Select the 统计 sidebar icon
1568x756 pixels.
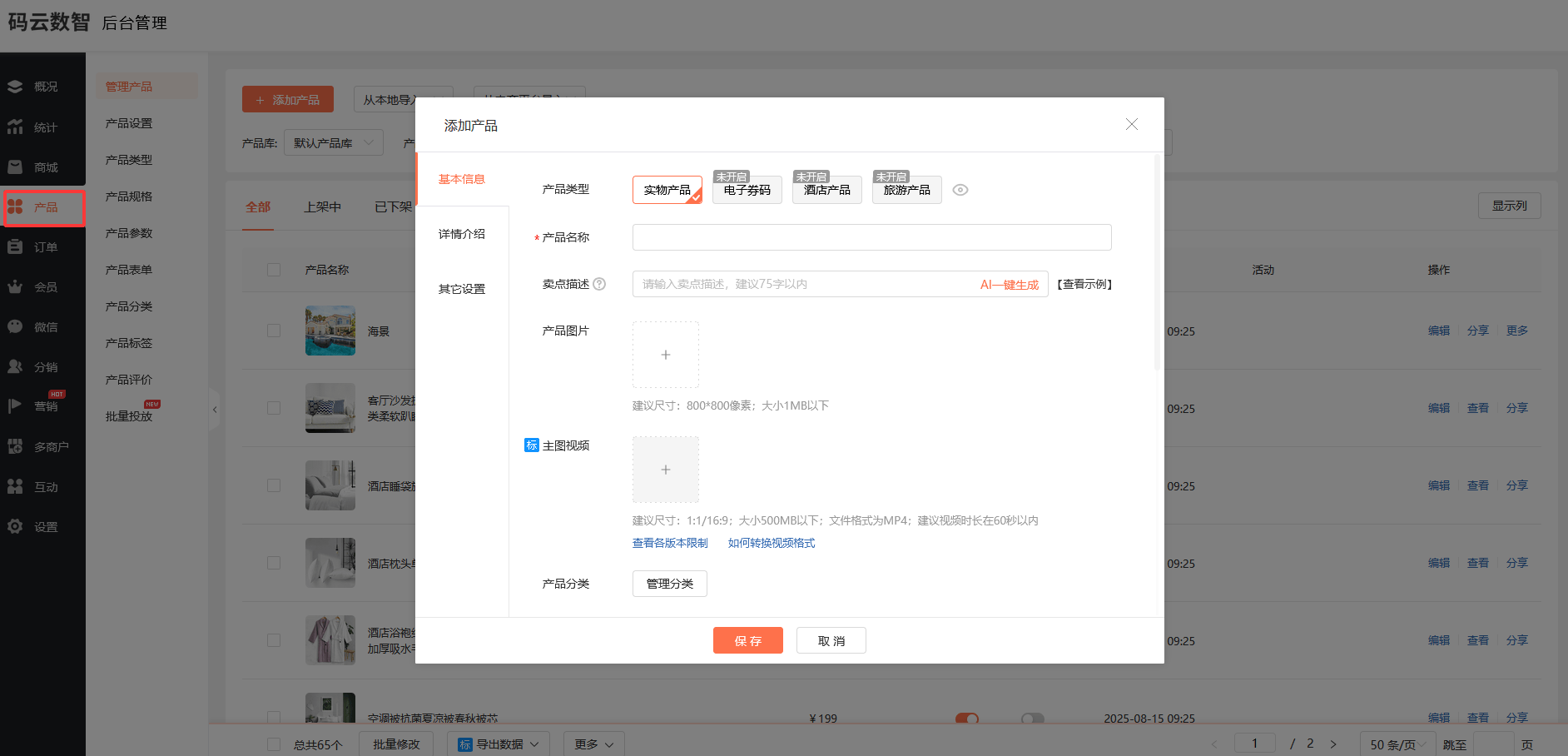tap(42, 127)
